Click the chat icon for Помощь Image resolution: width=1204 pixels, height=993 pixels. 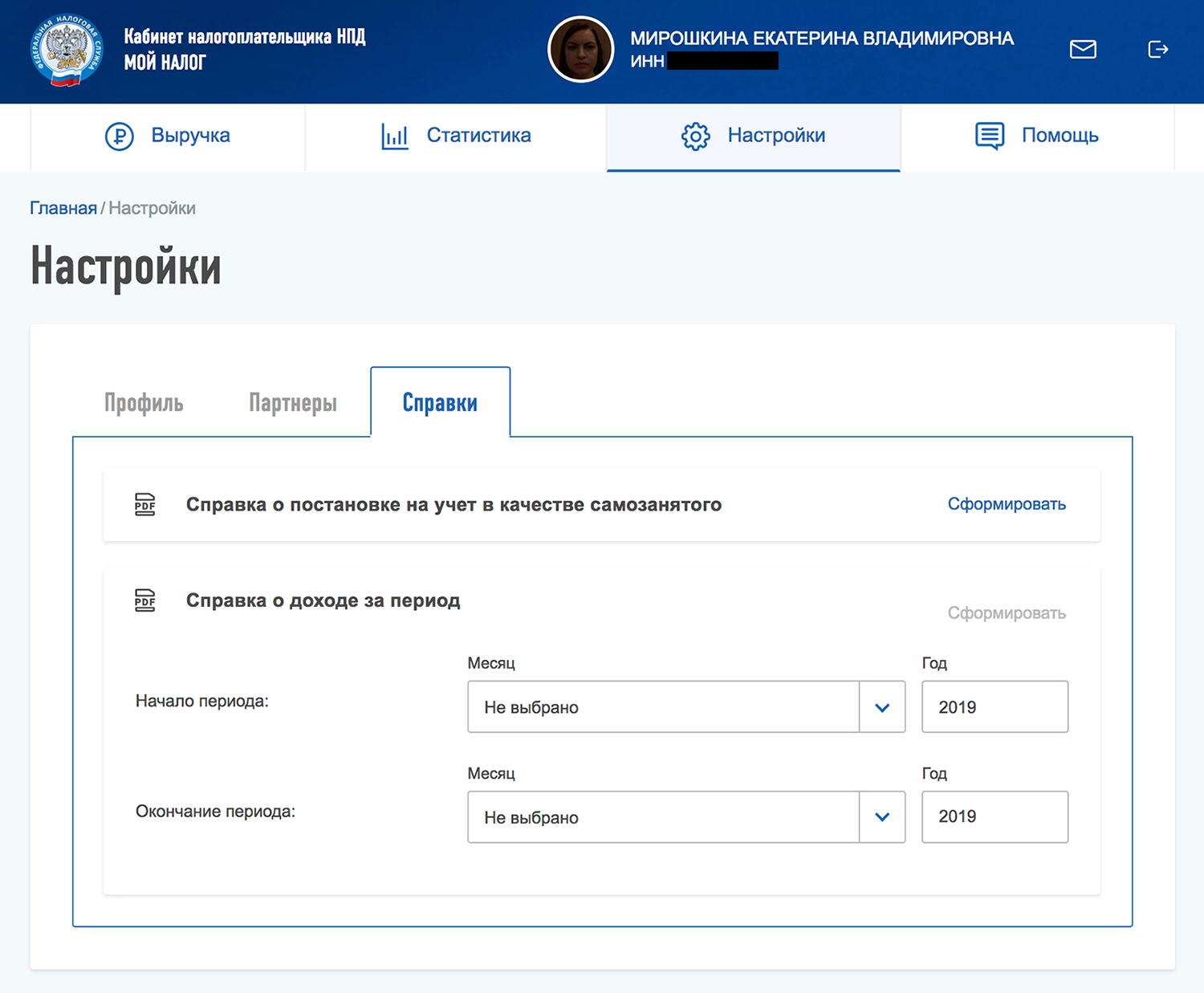tap(989, 136)
